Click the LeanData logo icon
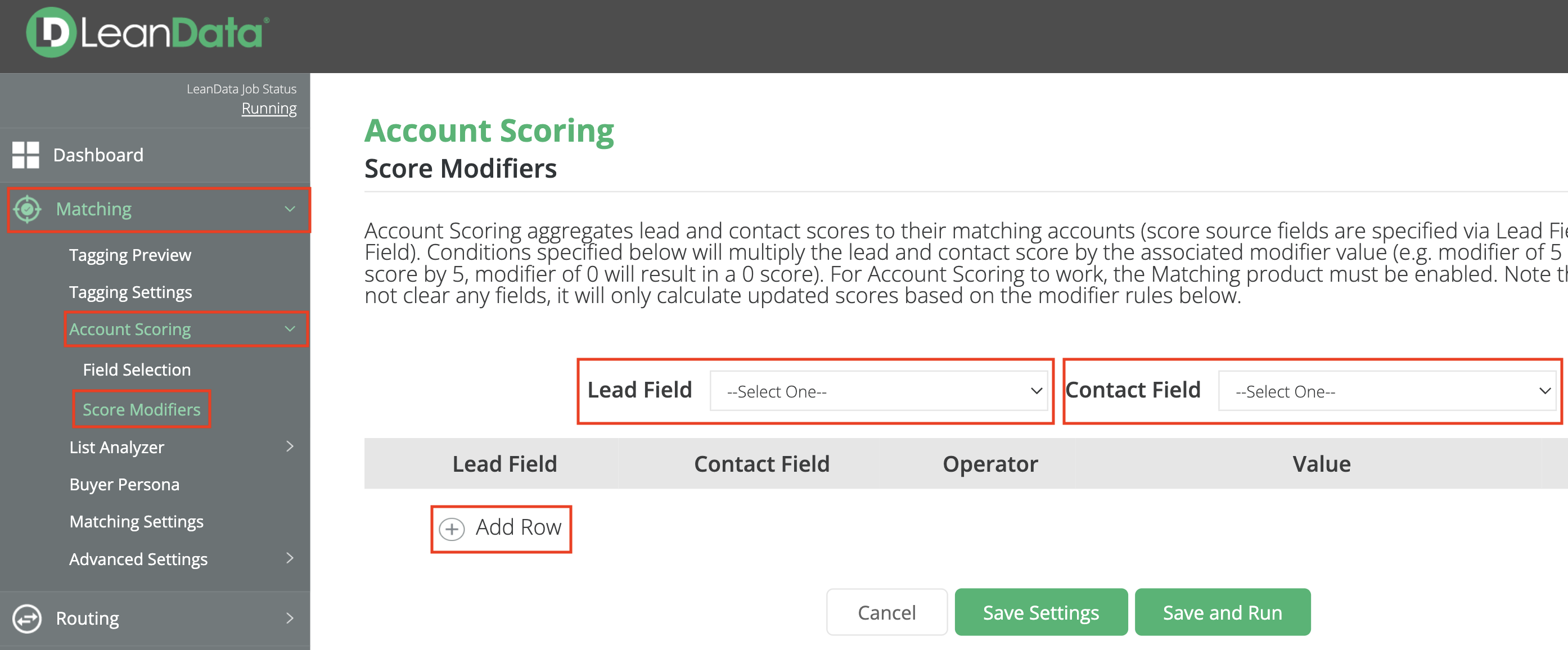 click(51, 33)
